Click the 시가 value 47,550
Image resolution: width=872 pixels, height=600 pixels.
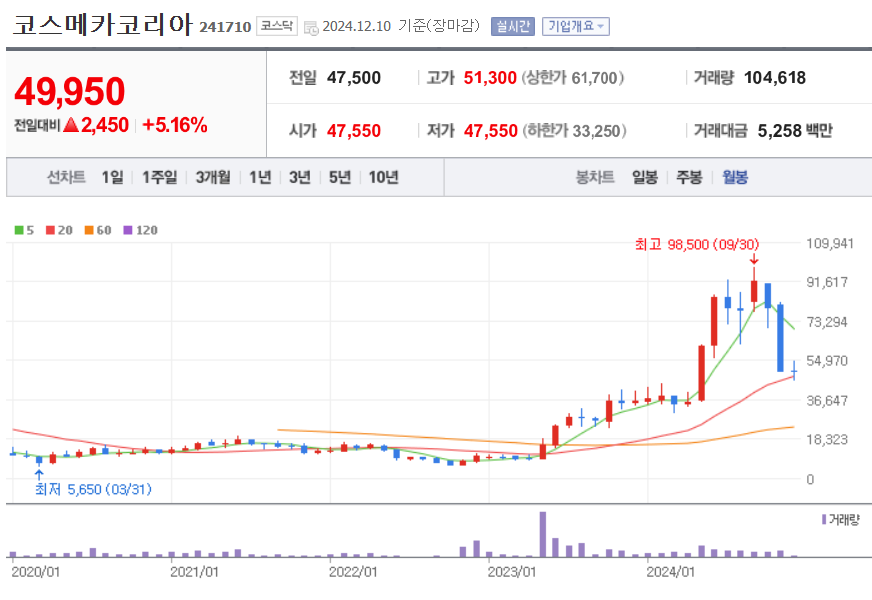coord(354,131)
